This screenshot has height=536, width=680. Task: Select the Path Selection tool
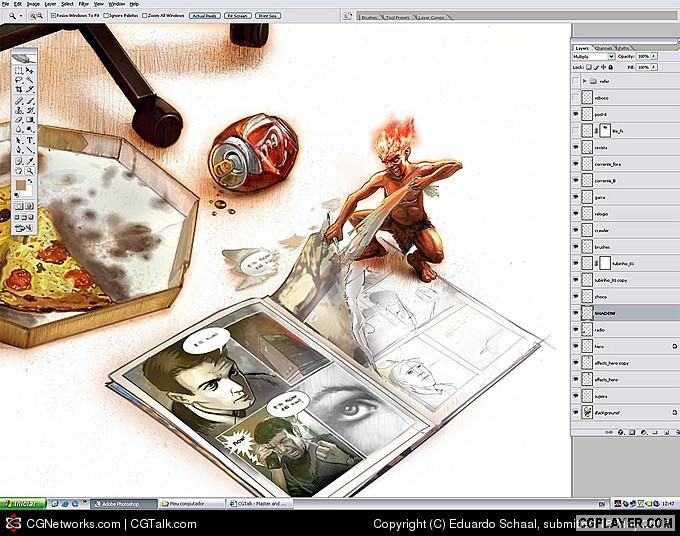coord(19,141)
